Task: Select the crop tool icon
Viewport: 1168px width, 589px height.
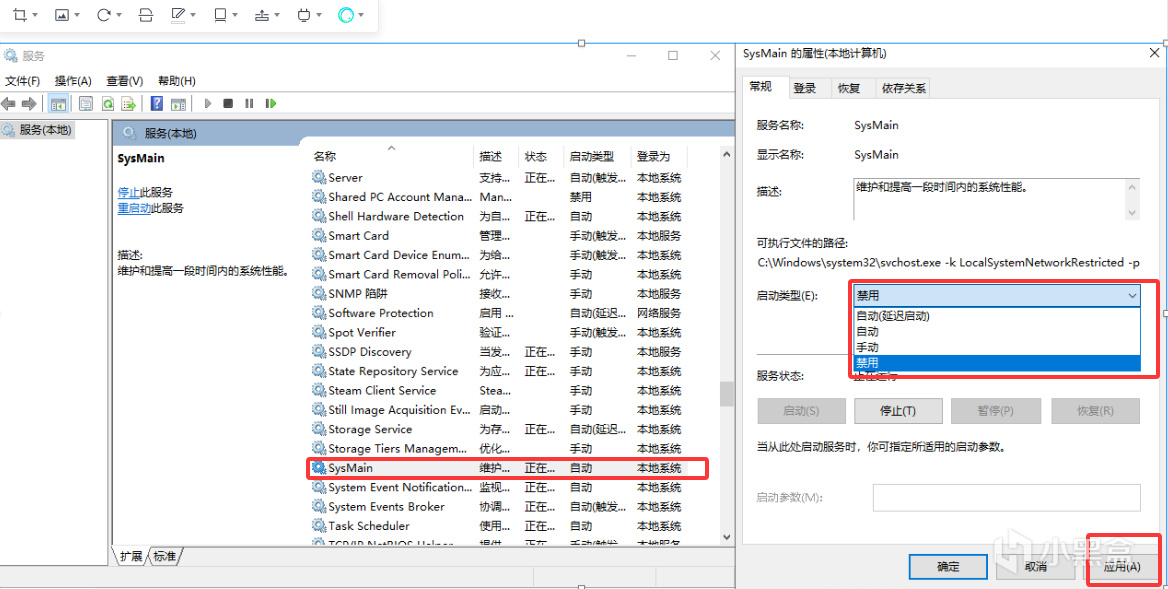Action: point(21,14)
